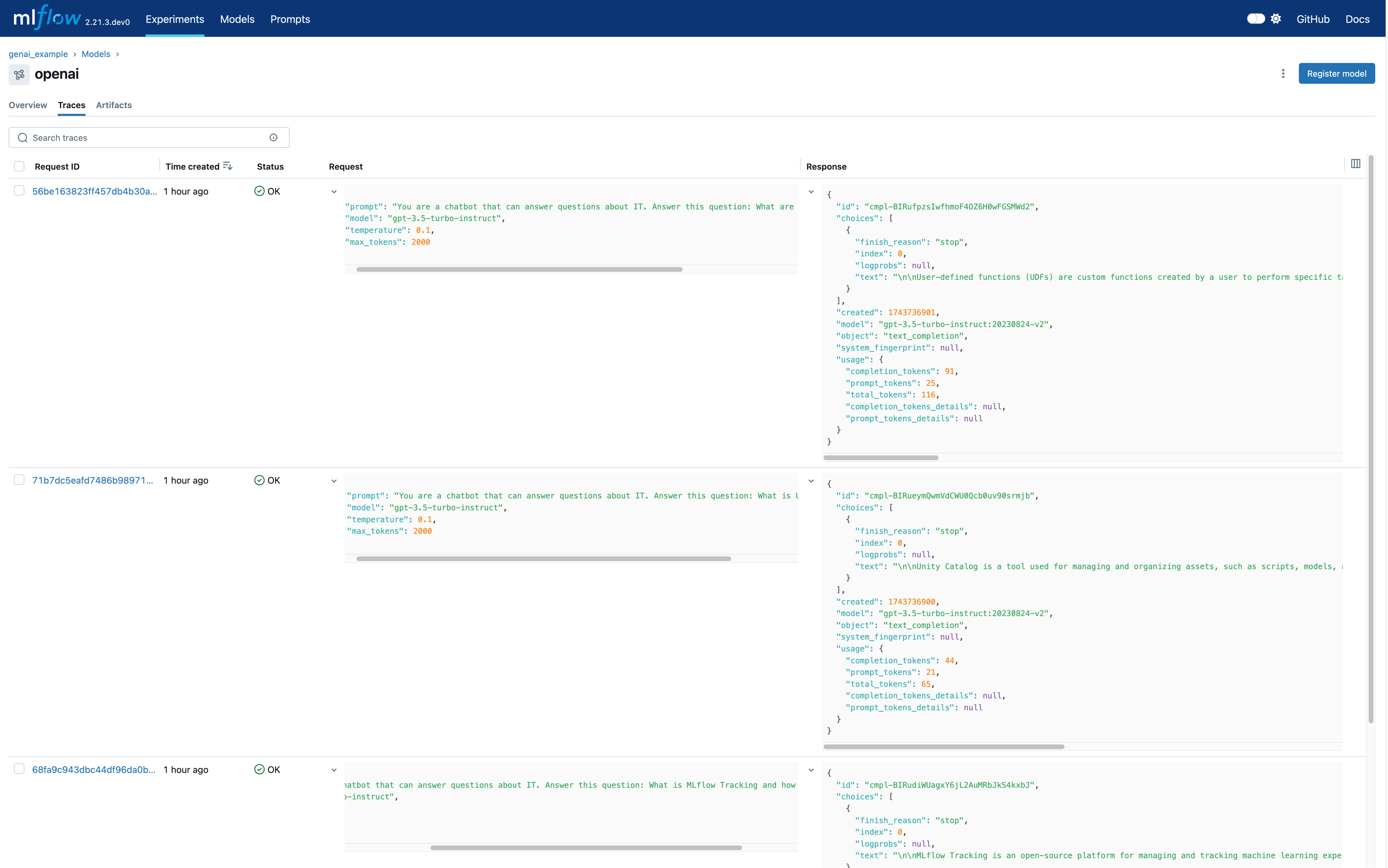Click the search info icon
This screenshot has width=1388, height=868.
273,138
